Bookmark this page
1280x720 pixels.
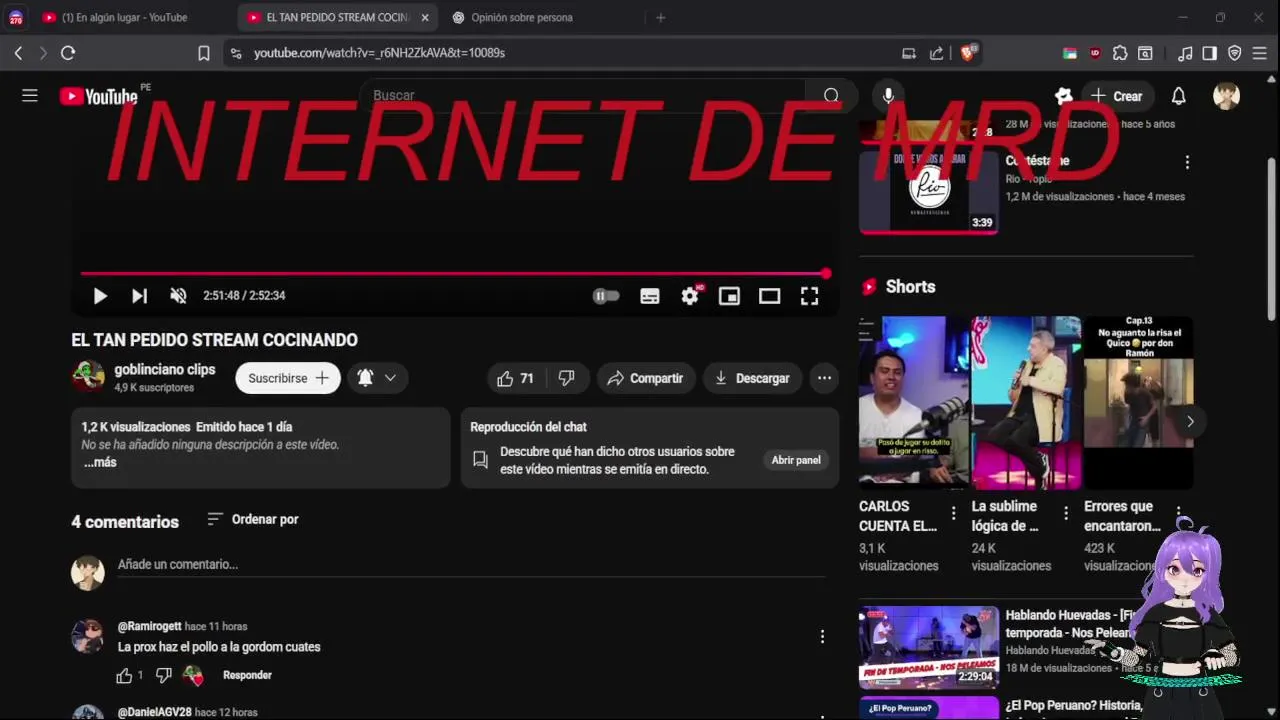click(x=204, y=53)
